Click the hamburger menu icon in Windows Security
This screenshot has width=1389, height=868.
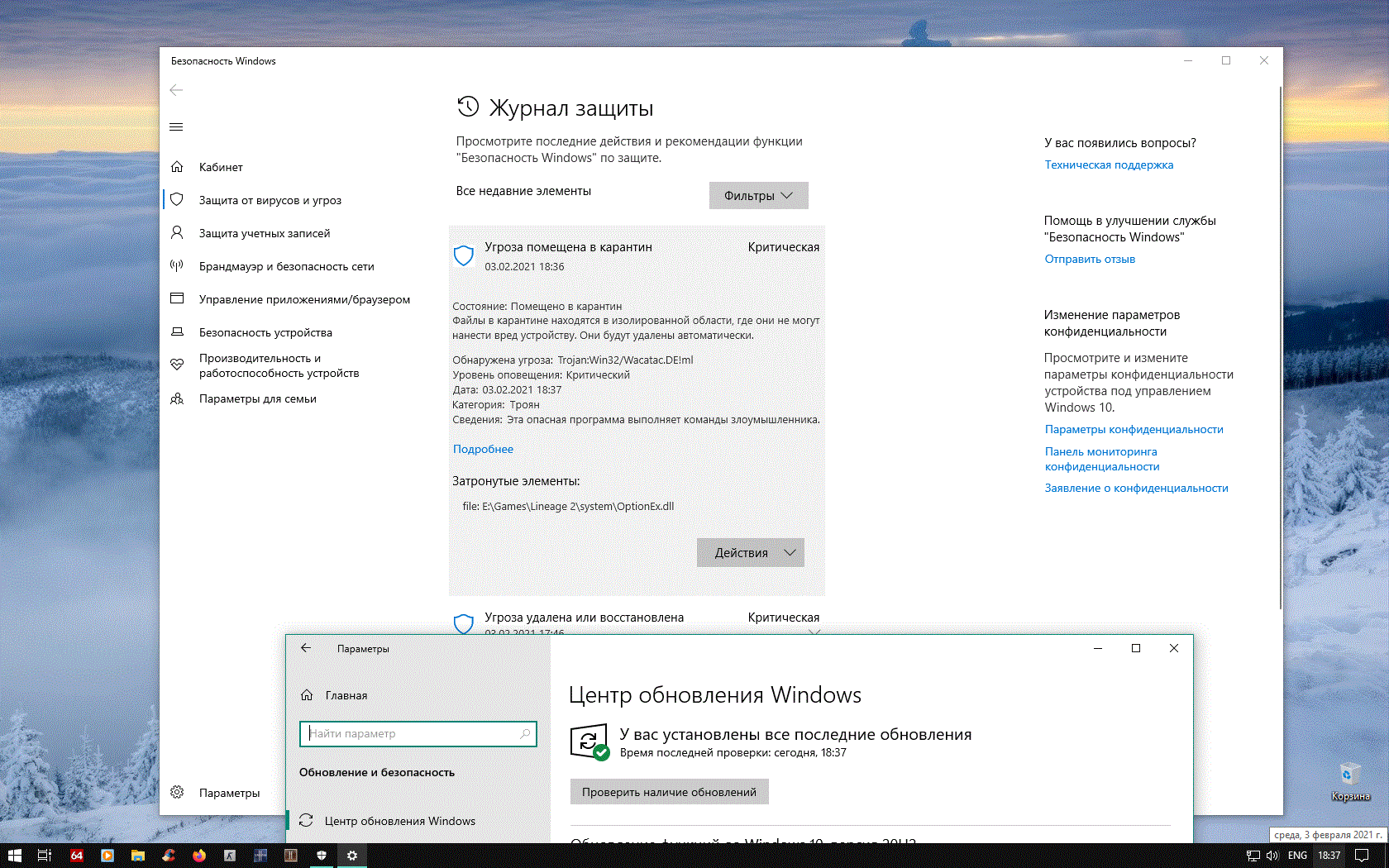pyautogui.click(x=176, y=127)
